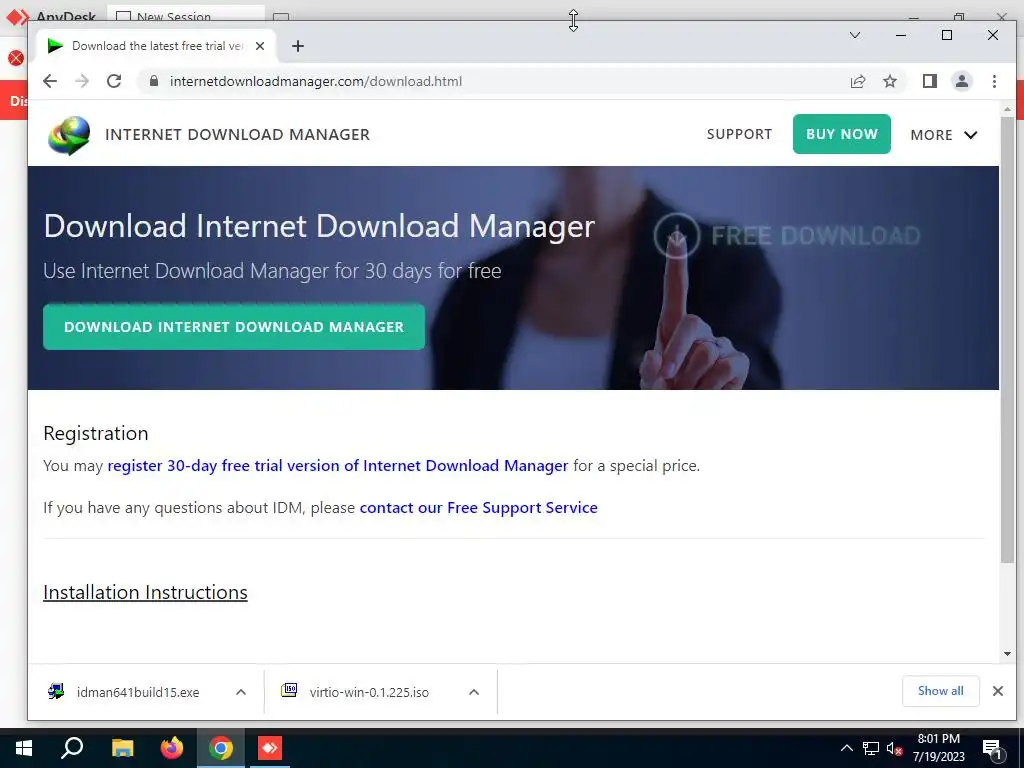This screenshot has height=768, width=1024.
Task: Click the padlock site info icon
Action: pos(153,81)
